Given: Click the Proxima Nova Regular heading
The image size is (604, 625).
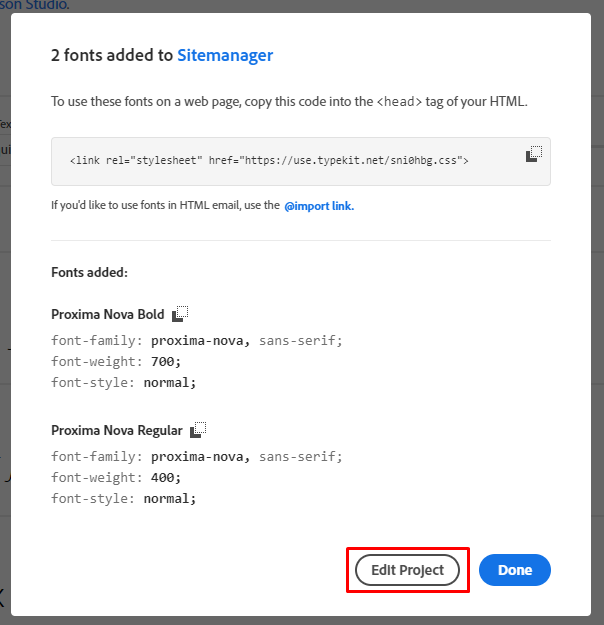Looking at the screenshot, I should point(117,430).
